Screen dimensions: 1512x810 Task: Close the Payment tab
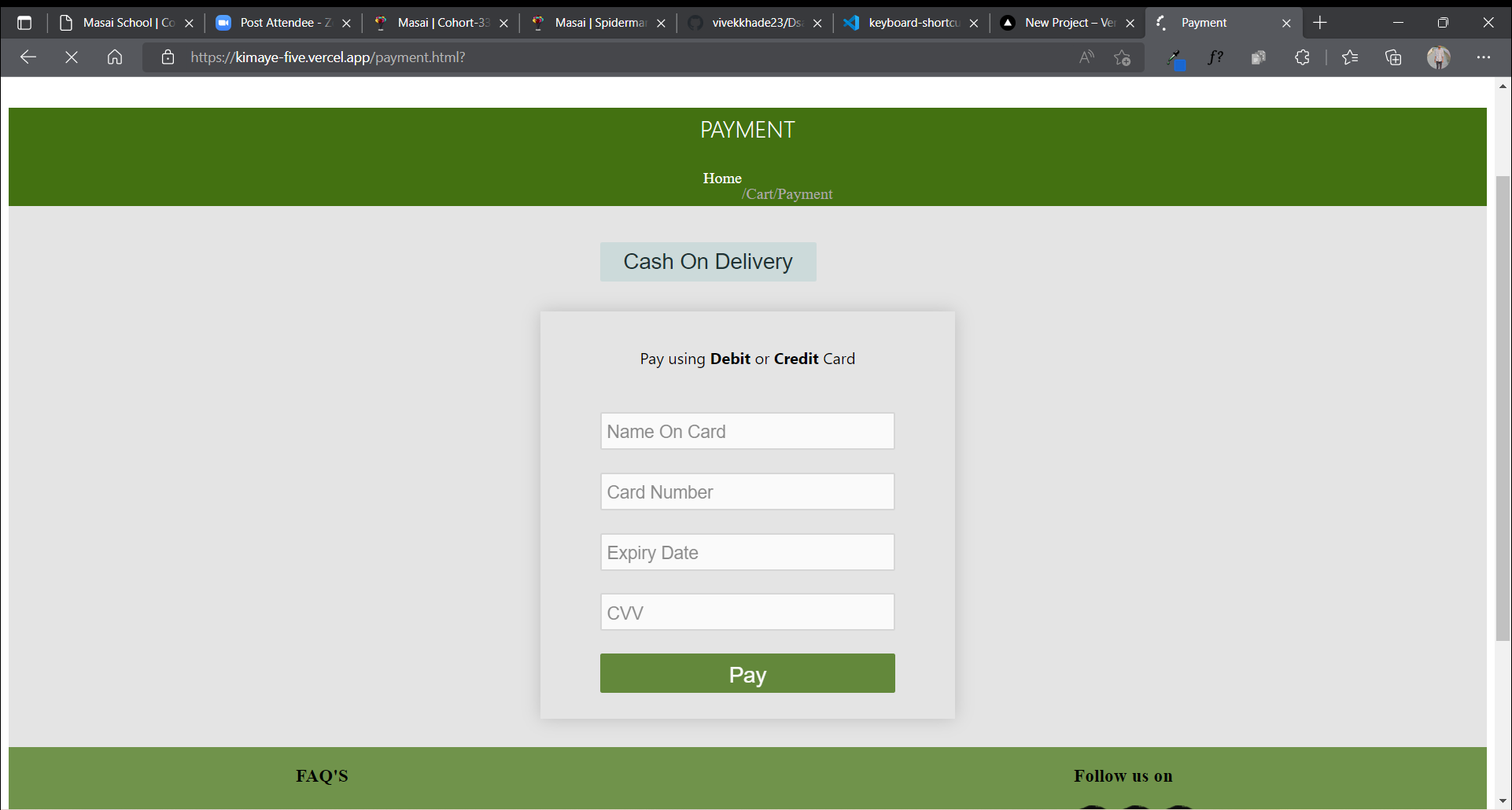[x=1286, y=24]
